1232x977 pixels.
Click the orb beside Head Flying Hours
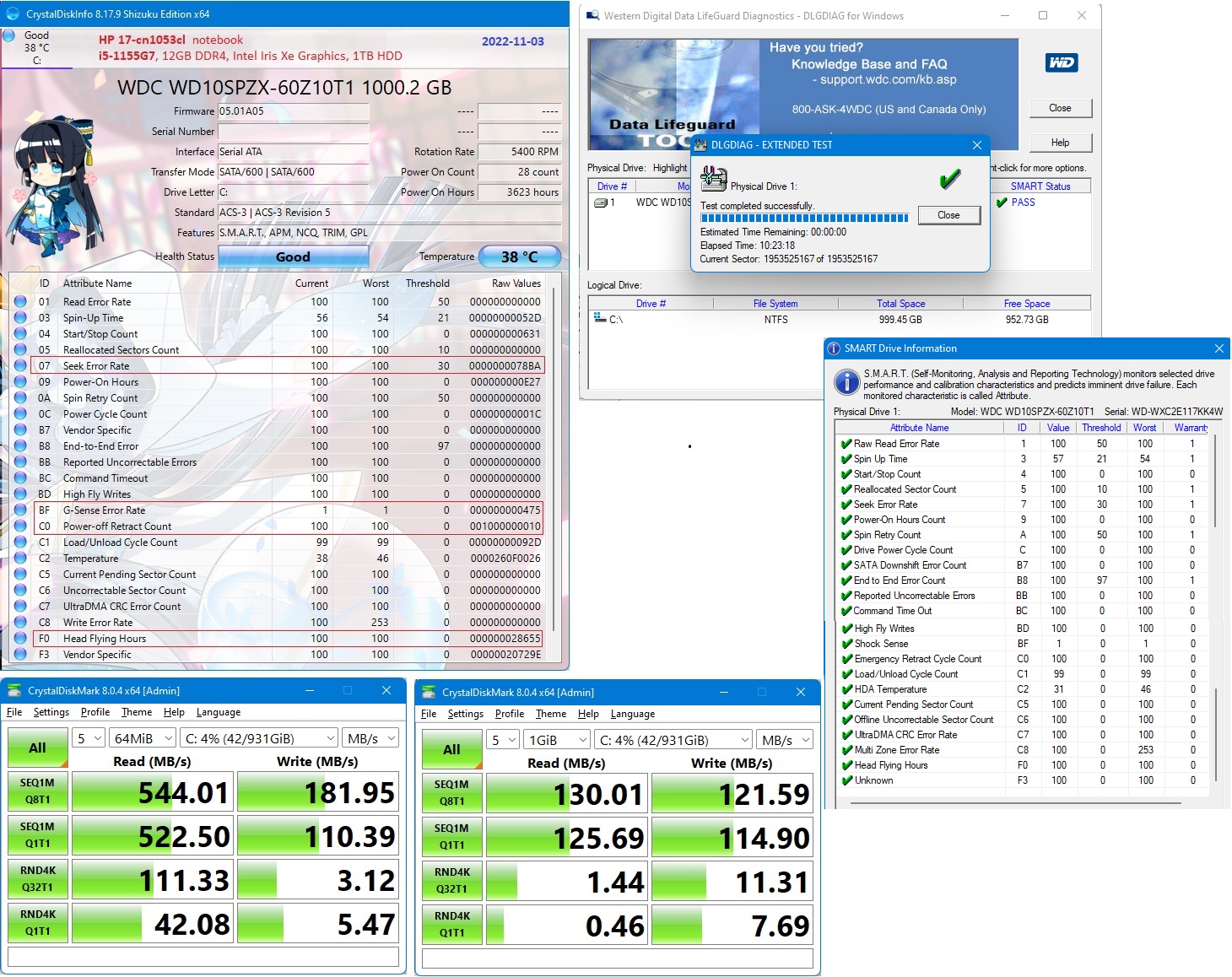click(x=20, y=638)
